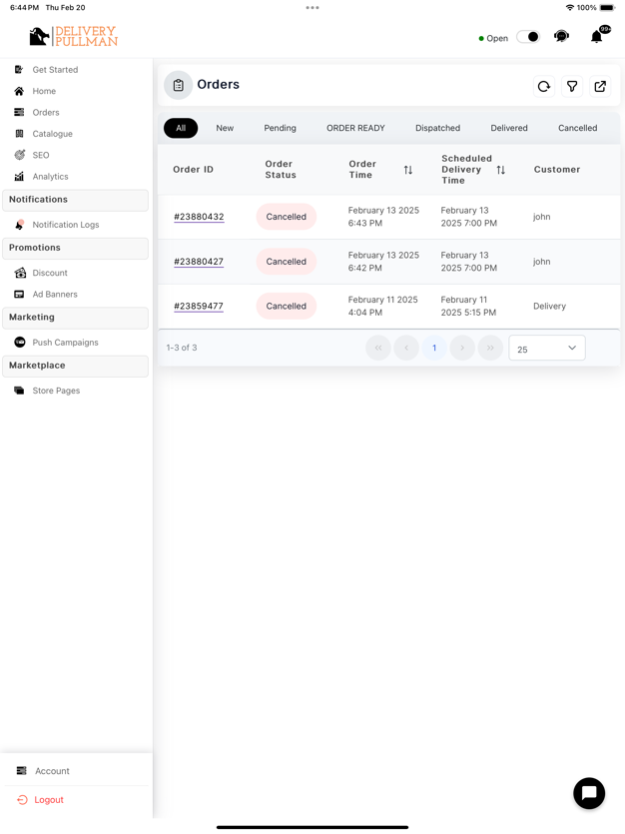This screenshot has width=625, height=834.
Task: Click the Push Campaigns icon
Action: coord(20,342)
